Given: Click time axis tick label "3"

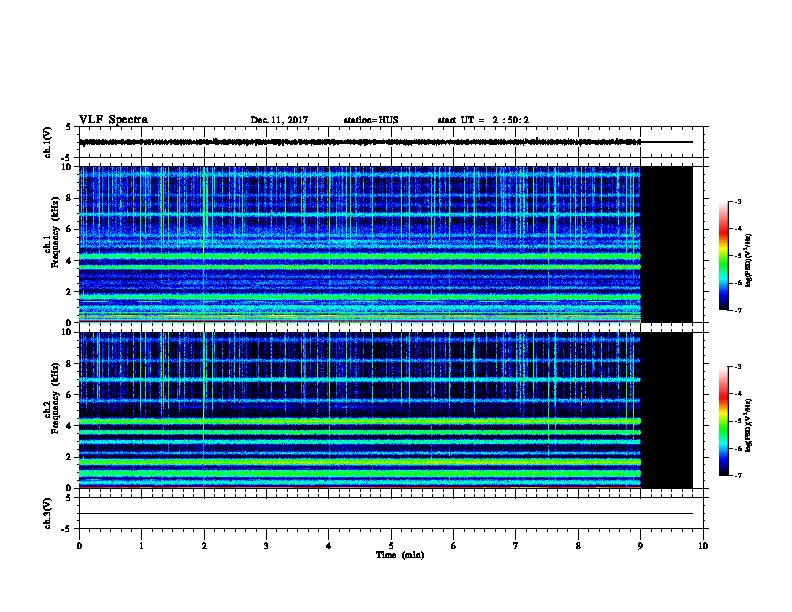Looking at the screenshot, I should click(x=266, y=546).
